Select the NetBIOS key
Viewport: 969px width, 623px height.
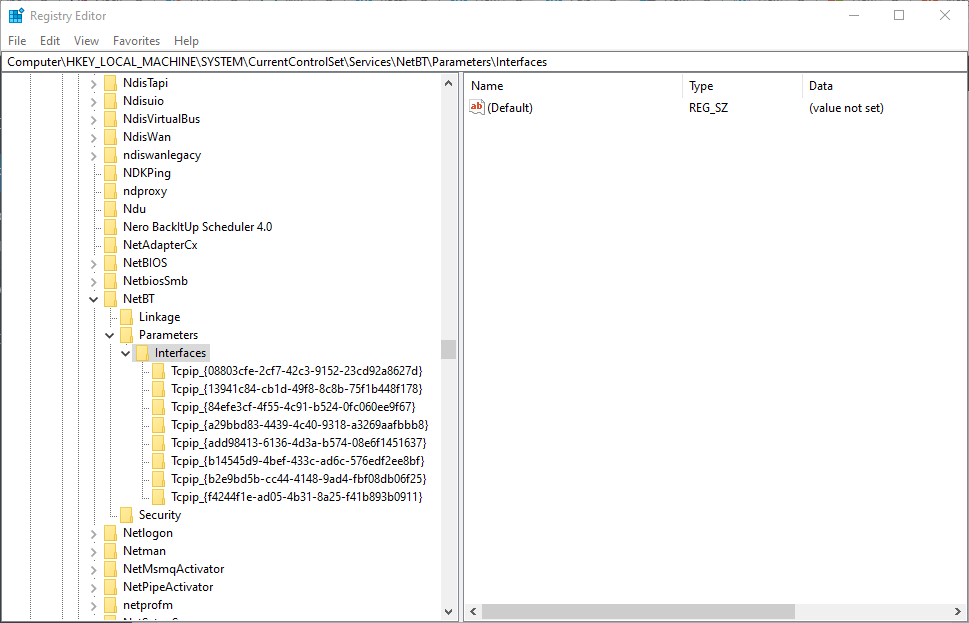(145, 263)
